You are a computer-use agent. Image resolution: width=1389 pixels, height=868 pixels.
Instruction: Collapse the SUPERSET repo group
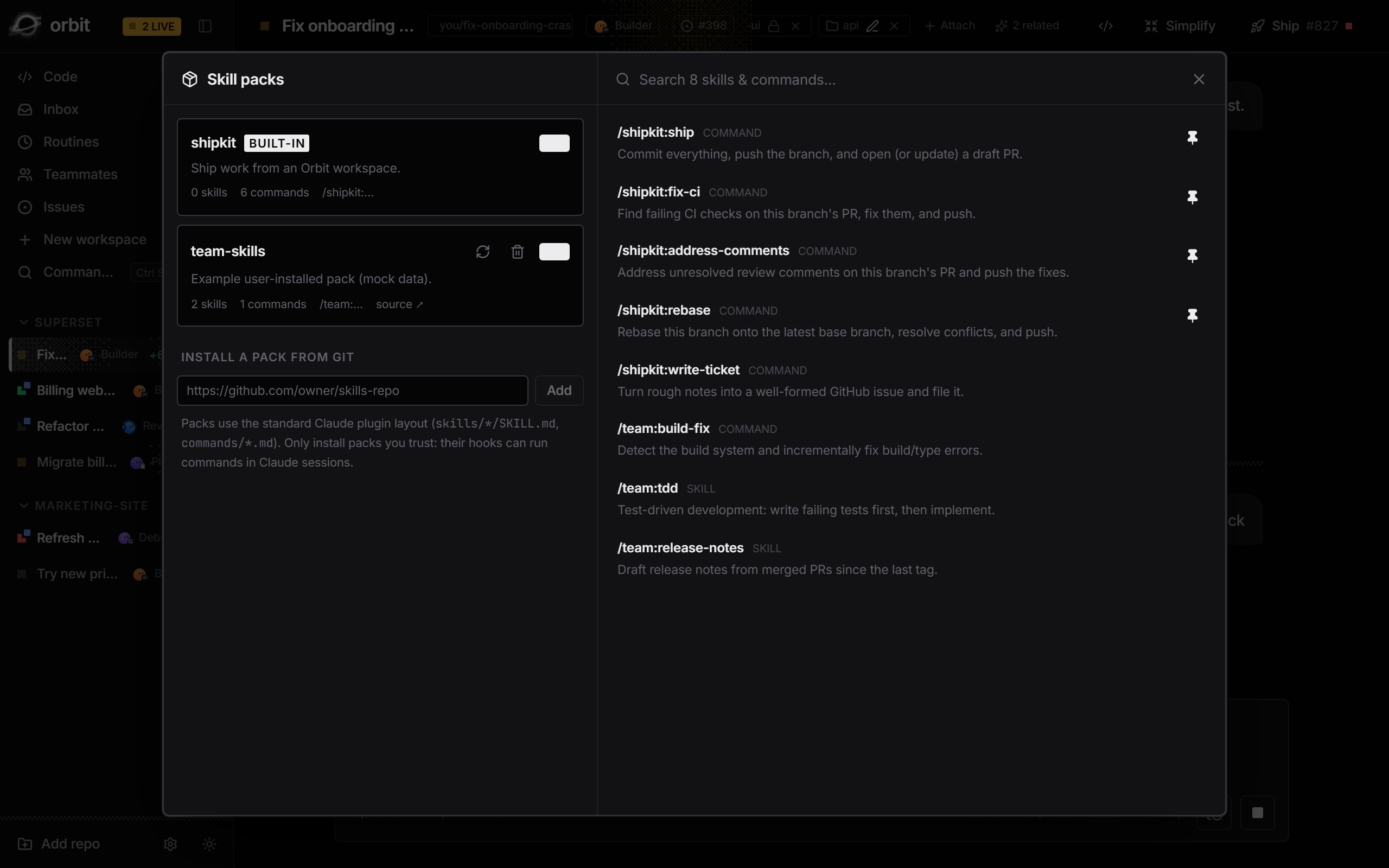61,323
